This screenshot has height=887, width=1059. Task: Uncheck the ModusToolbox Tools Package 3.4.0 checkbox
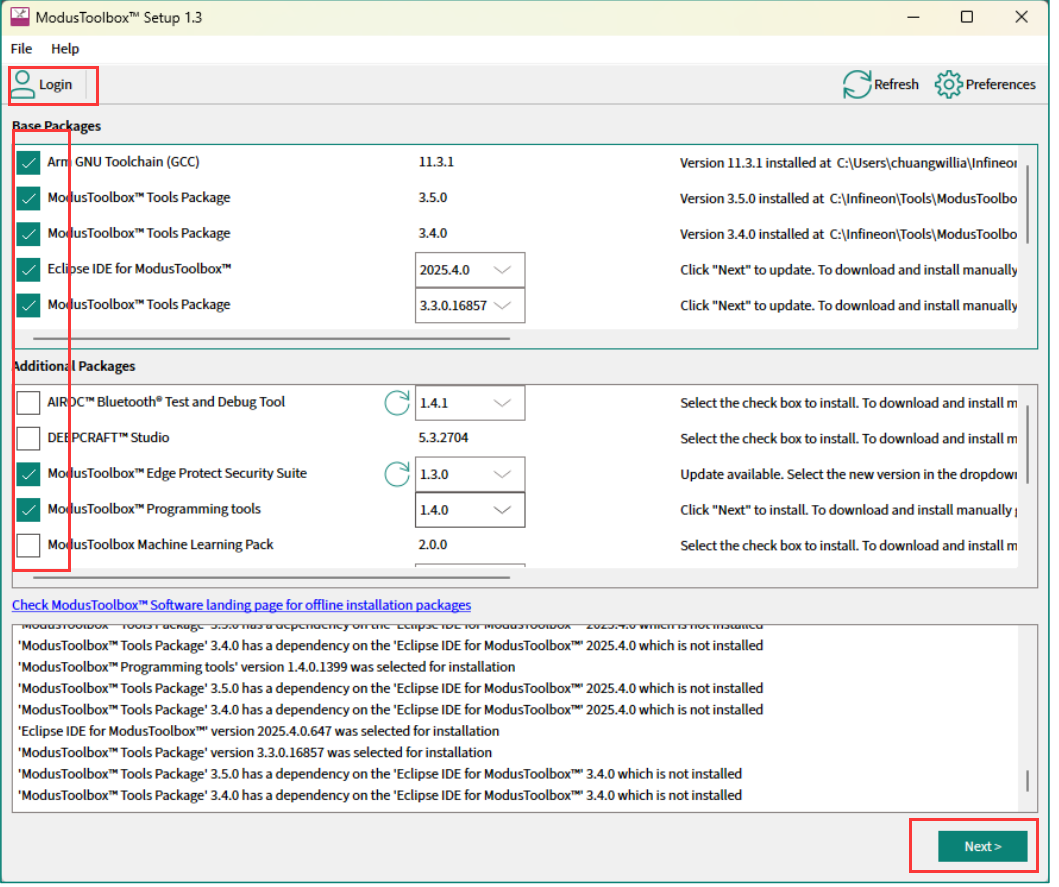pyautogui.click(x=28, y=235)
